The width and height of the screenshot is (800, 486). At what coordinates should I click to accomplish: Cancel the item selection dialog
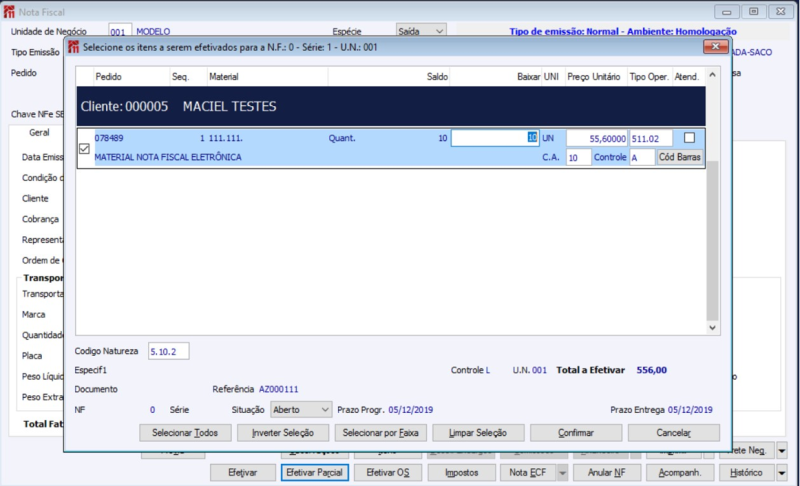673,433
